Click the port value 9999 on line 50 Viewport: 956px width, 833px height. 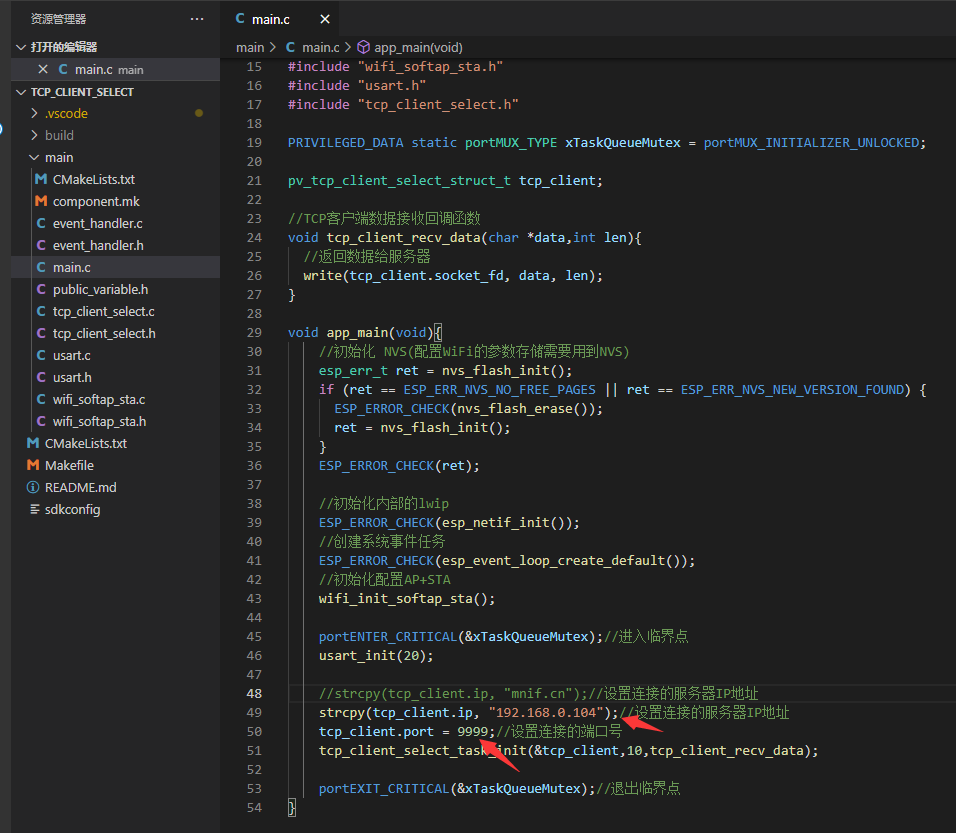[473, 731]
